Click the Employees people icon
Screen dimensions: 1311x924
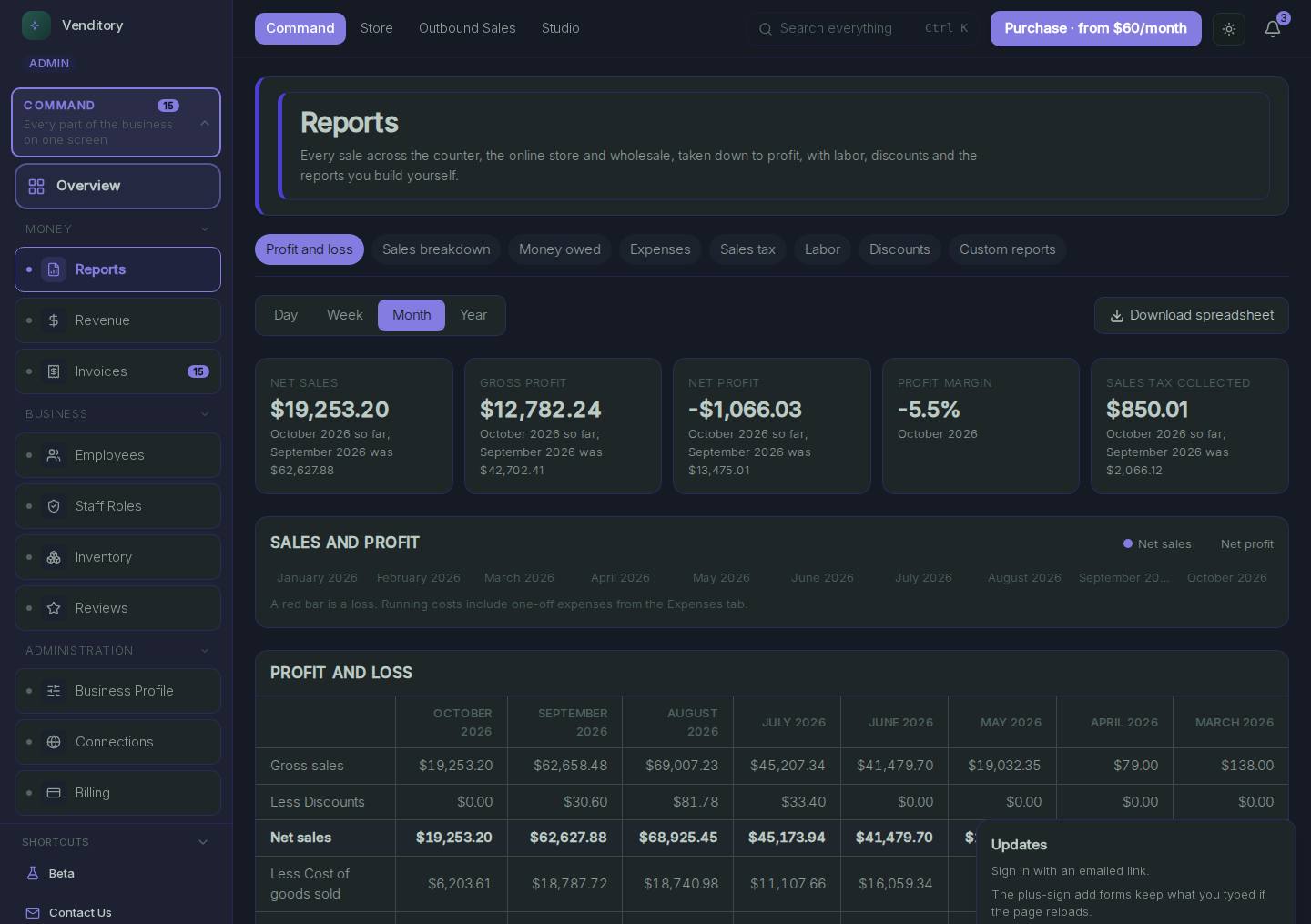click(x=54, y=455)
